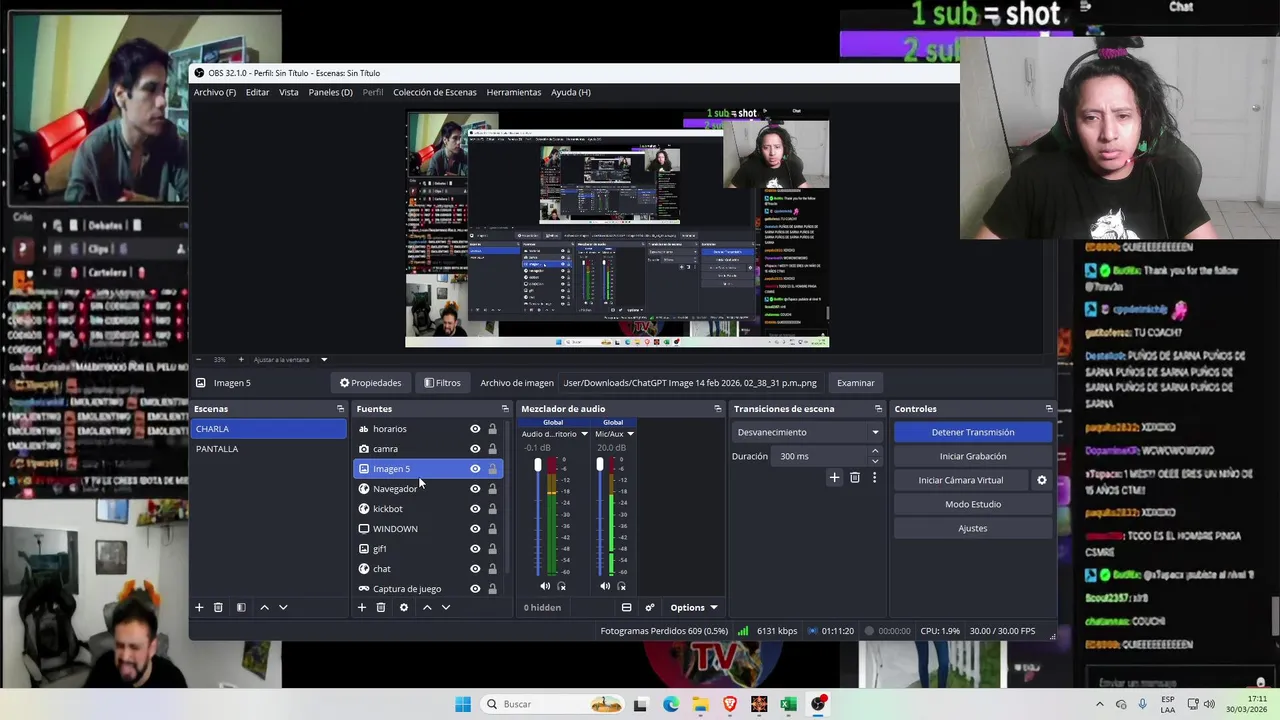The height and width of the screenshot is (720, 1280).
Task: Undock the Fuentes panel icon
Action: pos(505,409)
